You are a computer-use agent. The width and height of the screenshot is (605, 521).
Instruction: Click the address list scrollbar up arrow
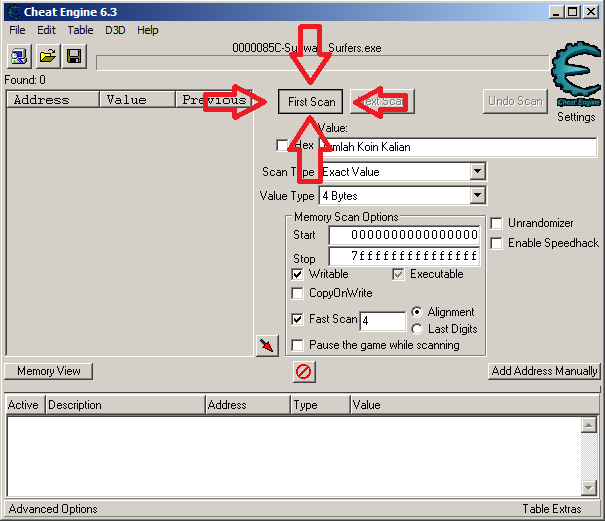pos(588,425)
